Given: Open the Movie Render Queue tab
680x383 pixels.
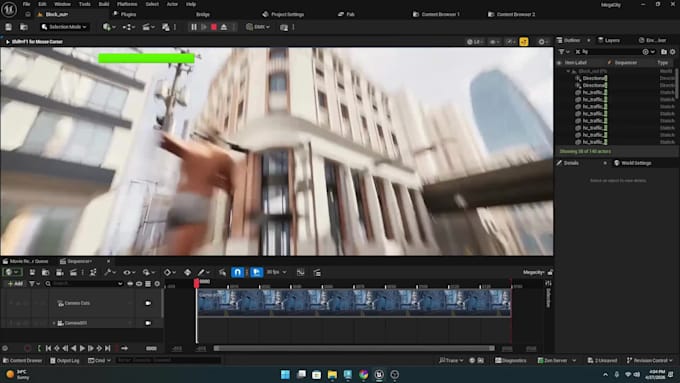Looking at the screenshot, I should click(26, 261).
